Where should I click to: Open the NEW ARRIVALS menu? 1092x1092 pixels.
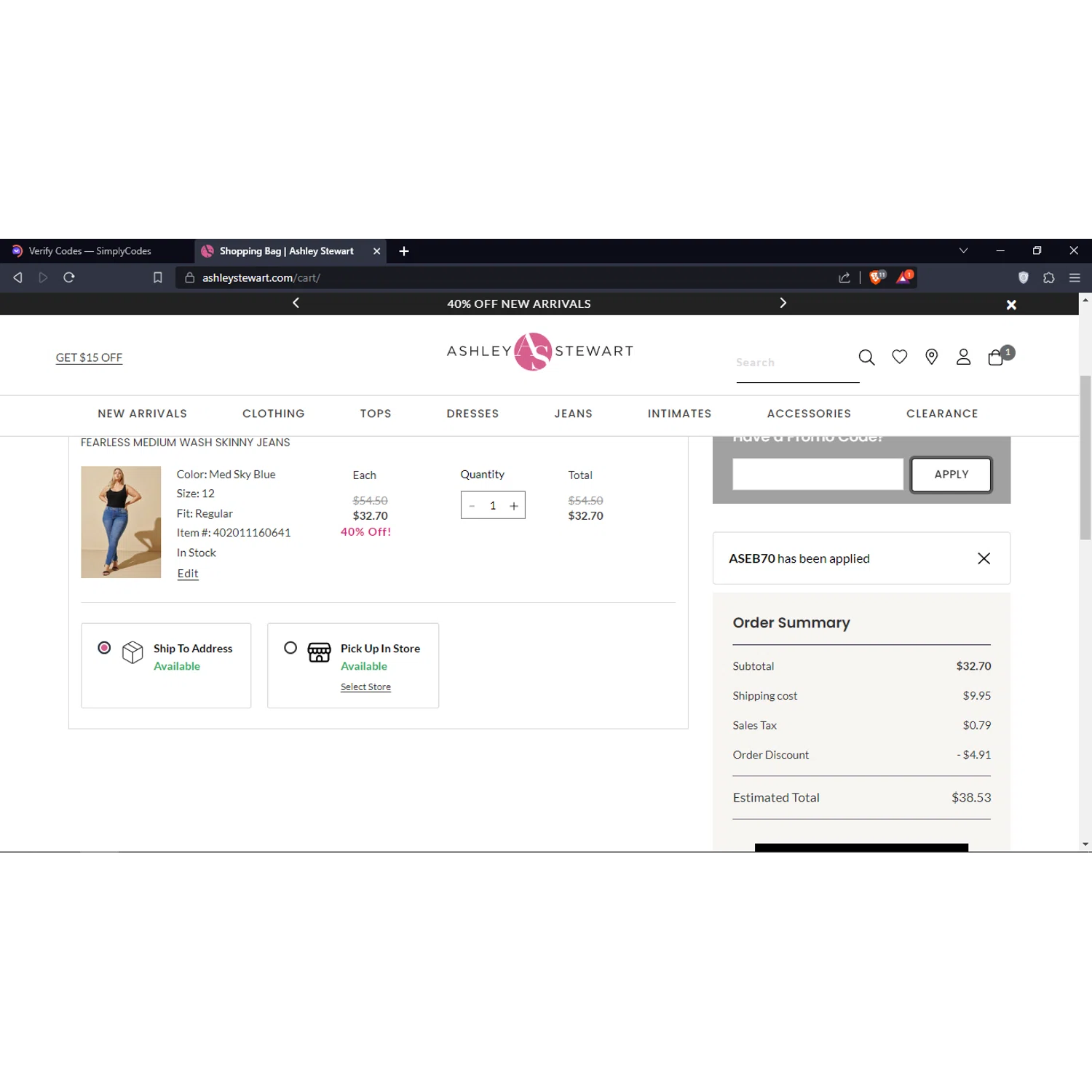coord(143,414)
